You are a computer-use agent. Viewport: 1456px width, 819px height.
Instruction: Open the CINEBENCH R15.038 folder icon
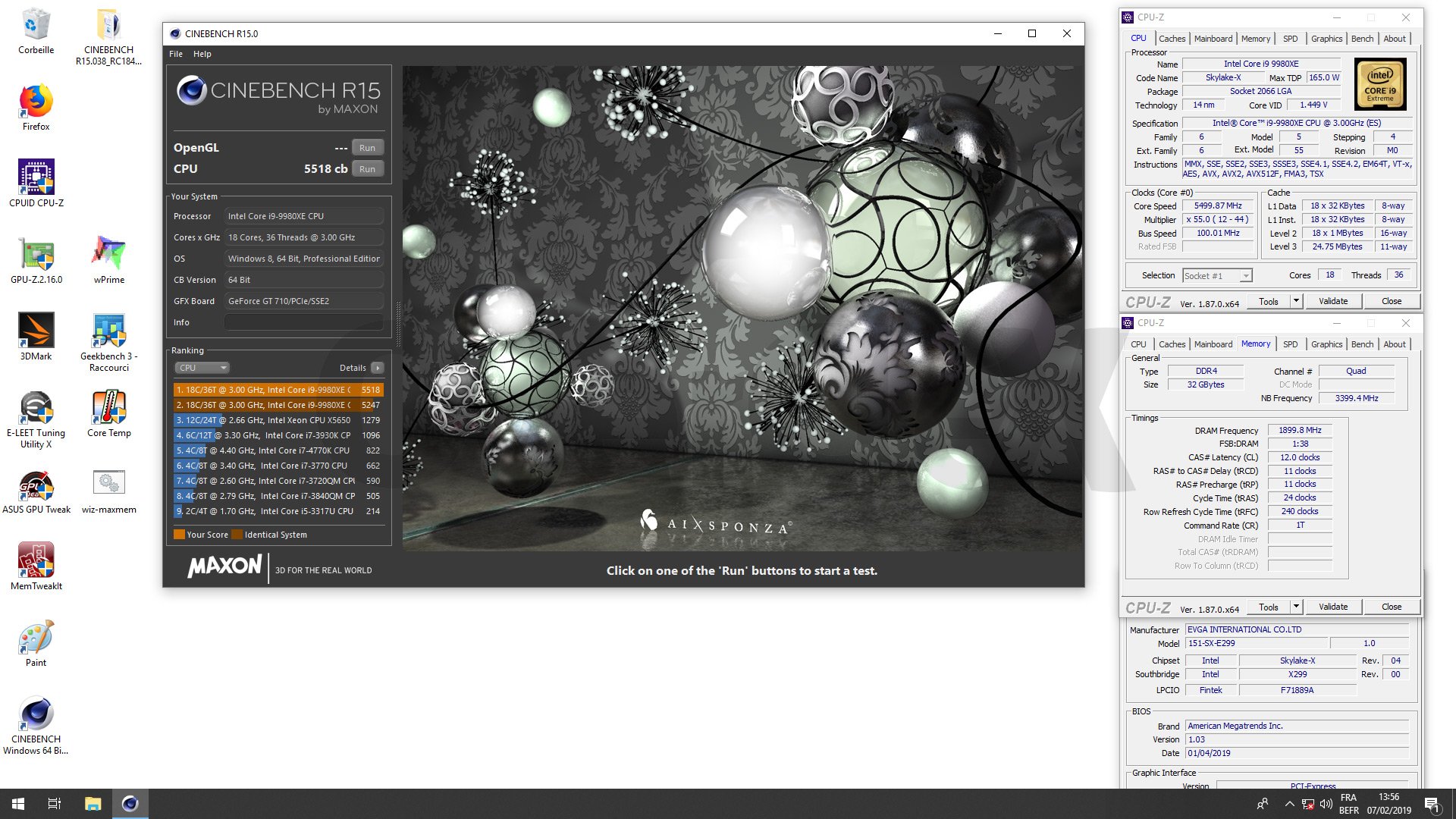108,36
